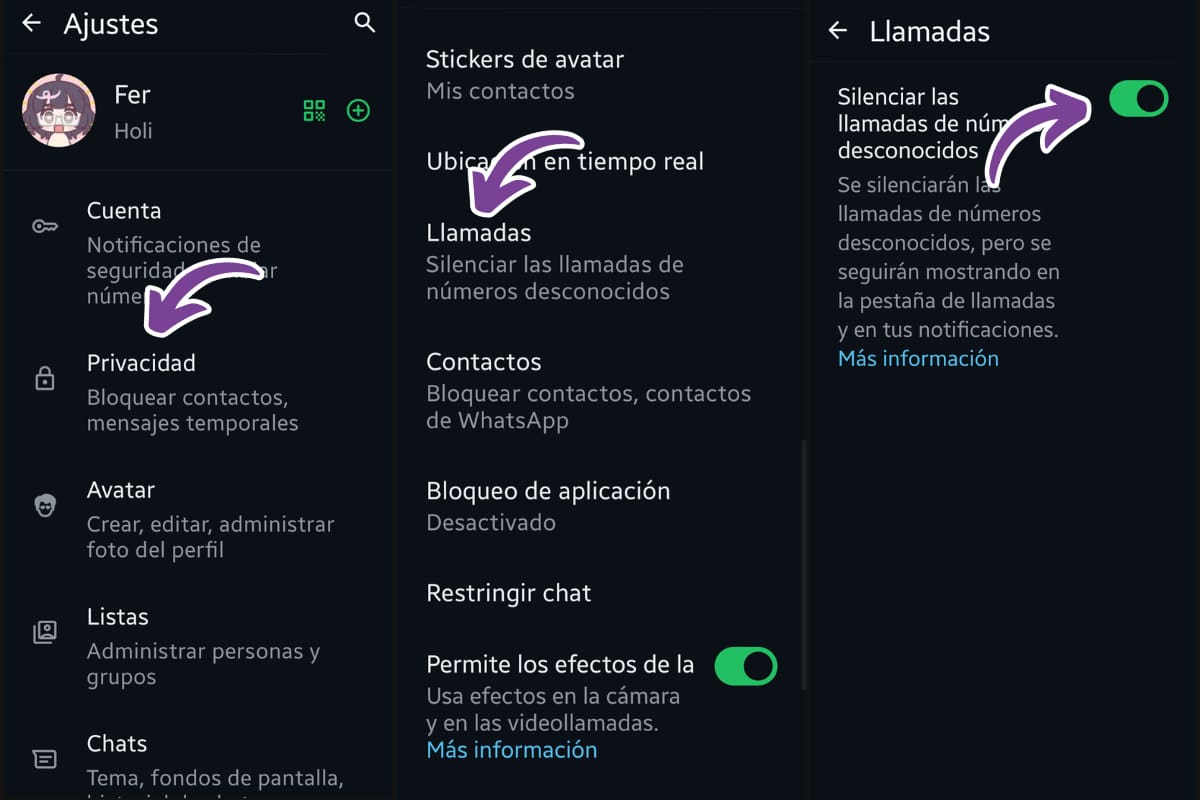The image size is (1200, 800).
Task: Disable silenciar llamadas de números desconocidos
Action: (x=1138, y=98)
